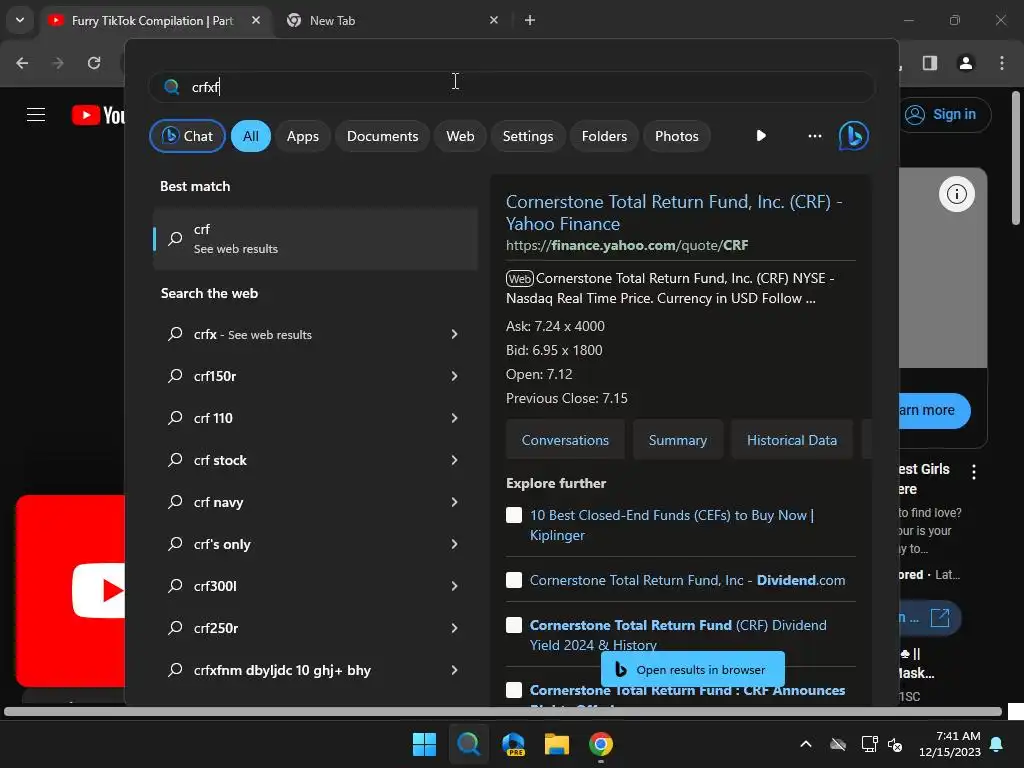Close the New Tab tab
Image resolution: width=1024 pixels, height=768 pixels.
494,20
